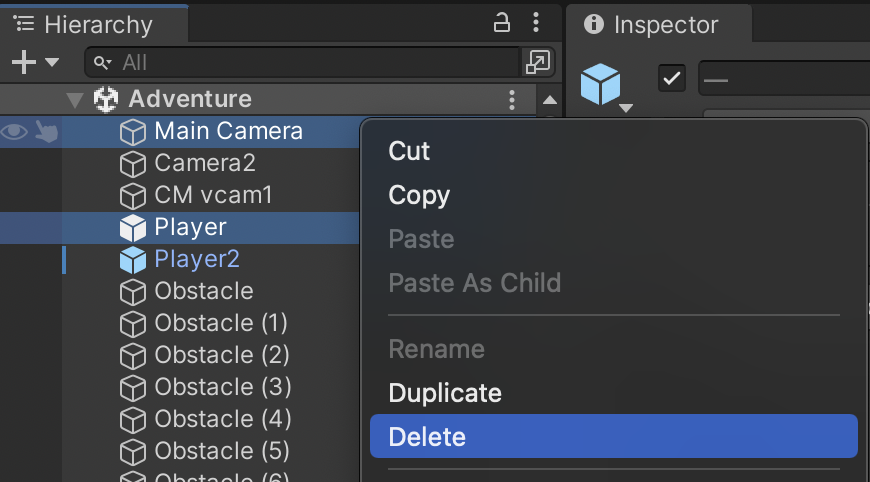Viewport: 870px width, 482px height.
Task: Uncheck the Inspector active object checkbox
Action: tap(672, 78)
